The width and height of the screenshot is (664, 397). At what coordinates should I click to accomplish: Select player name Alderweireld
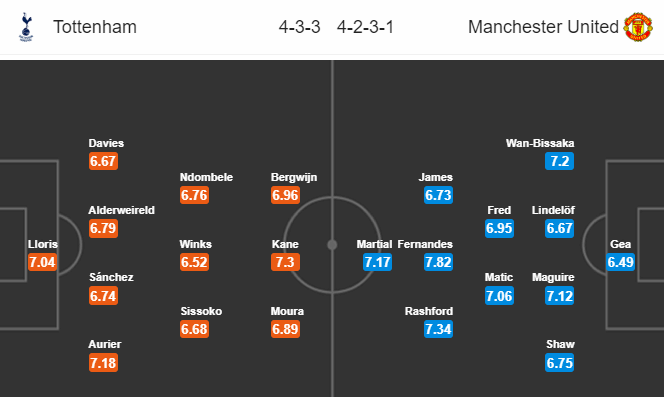point(122,210)
